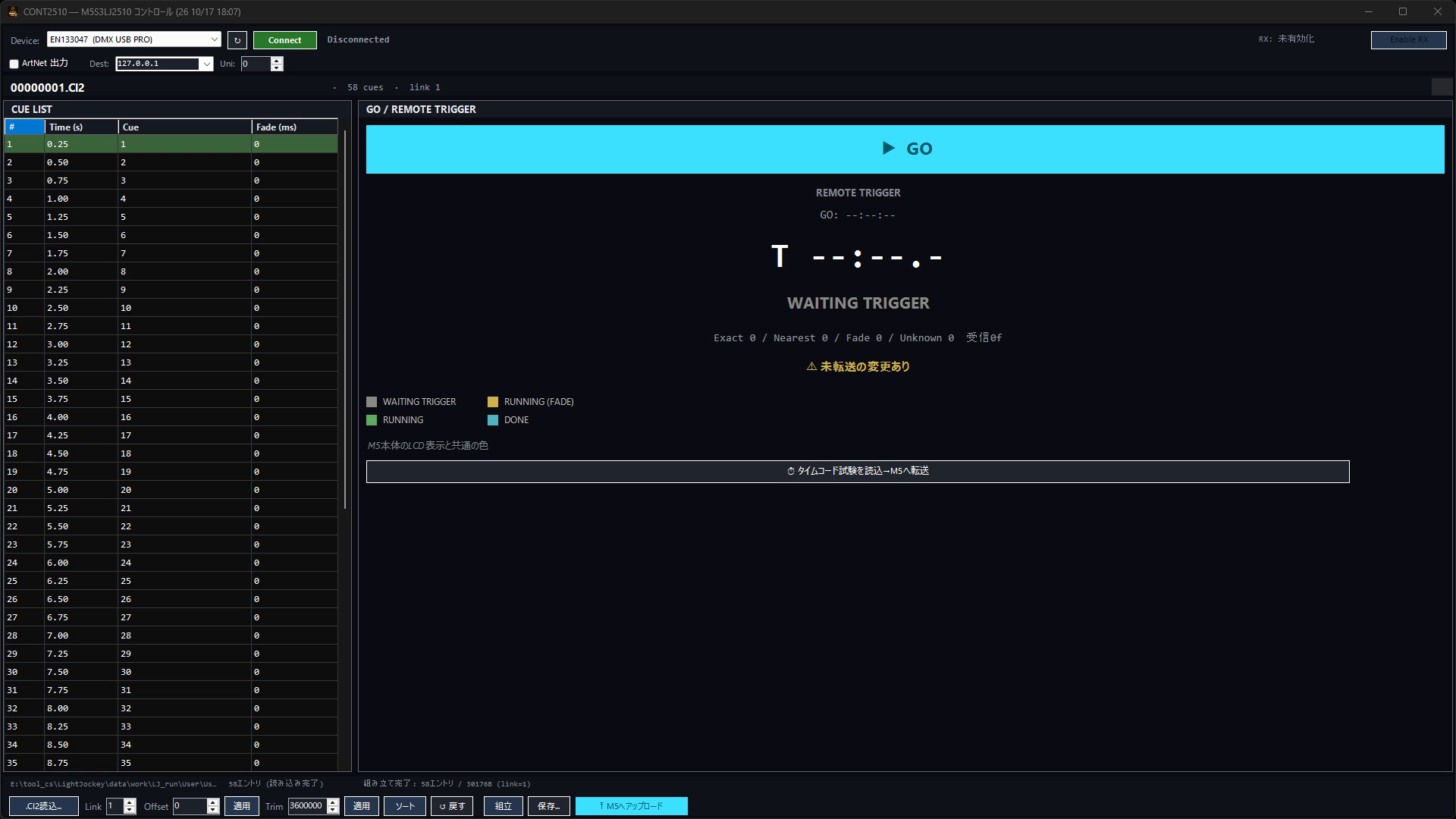Image resolution: width=1456 pixels, height=819 pixels.
Task: Click タイムコード試験を読込→M5へ転送 button
Action: 858,471
